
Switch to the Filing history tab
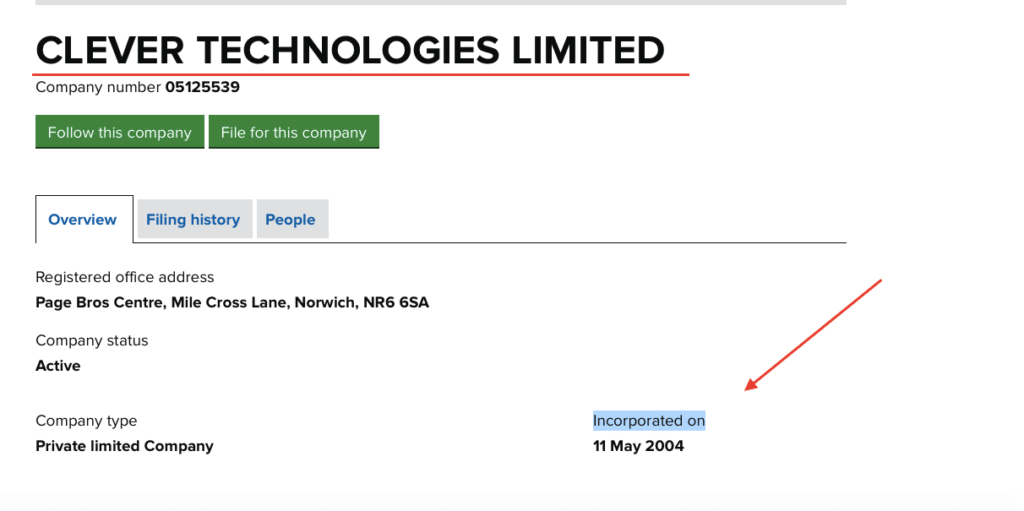pyautogui.click(x=193, y=219)
